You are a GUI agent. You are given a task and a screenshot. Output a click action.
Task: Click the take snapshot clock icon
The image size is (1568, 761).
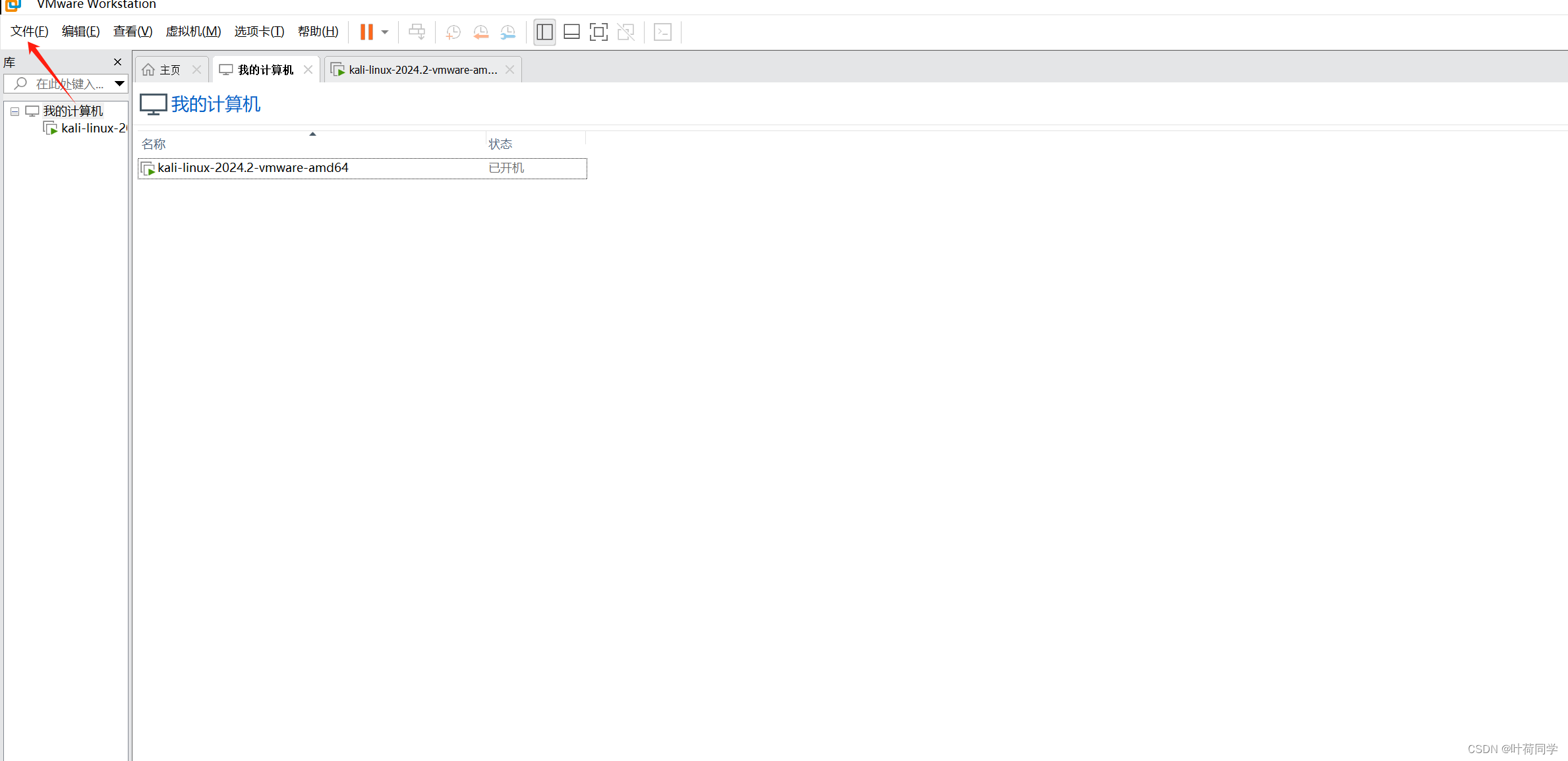[x=453, y=32]
